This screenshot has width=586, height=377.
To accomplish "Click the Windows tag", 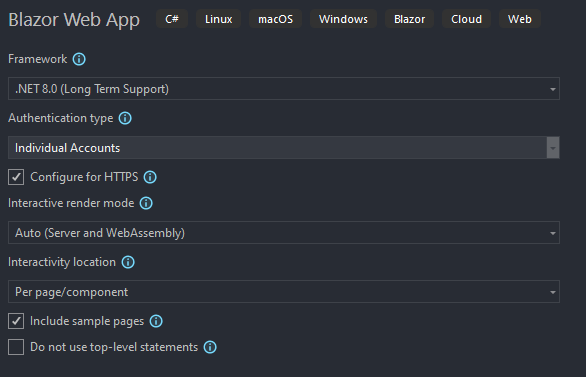I will pyautogui.click(x=343, y=19).
